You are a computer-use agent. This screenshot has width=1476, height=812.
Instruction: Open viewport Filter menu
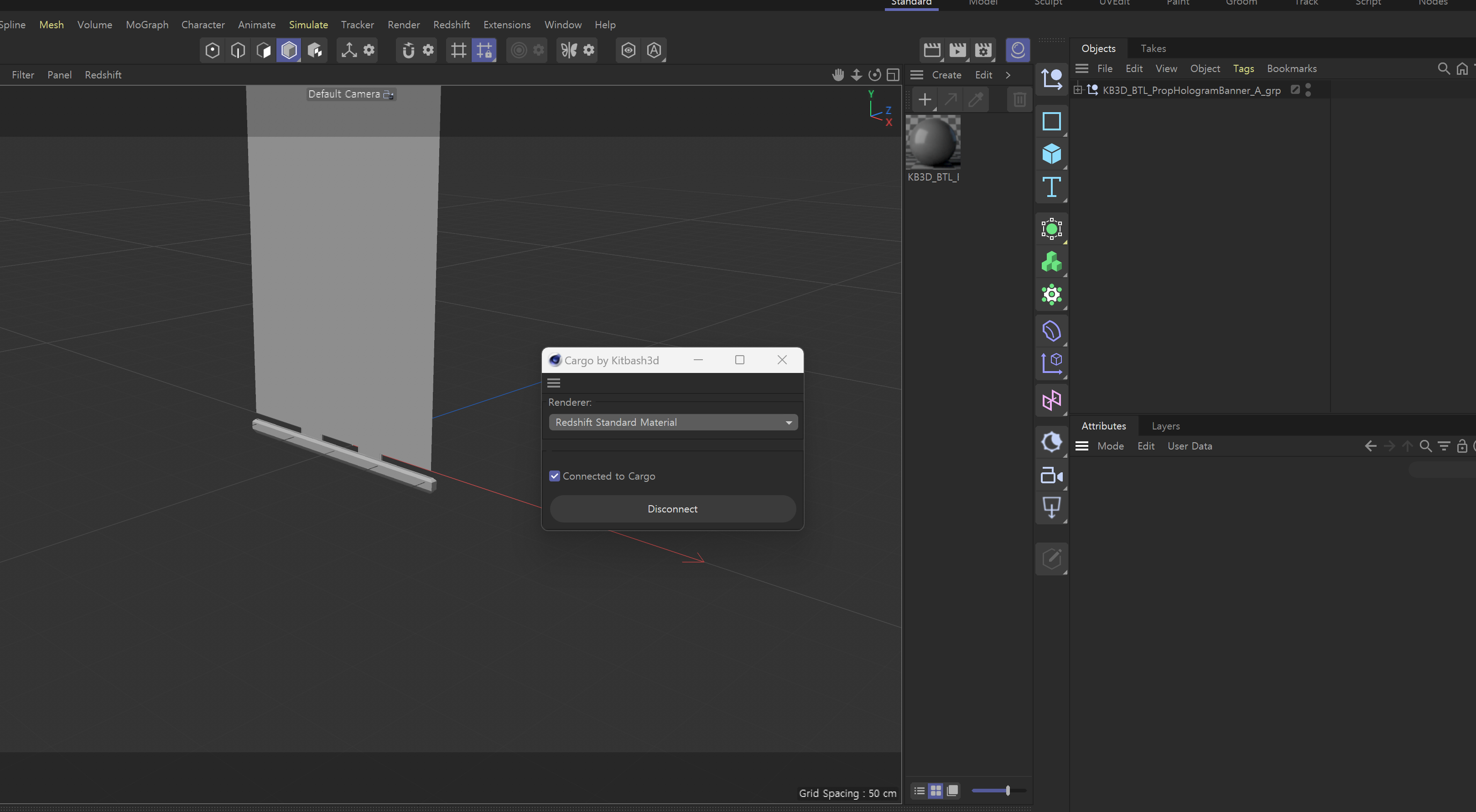click(23, 75)
